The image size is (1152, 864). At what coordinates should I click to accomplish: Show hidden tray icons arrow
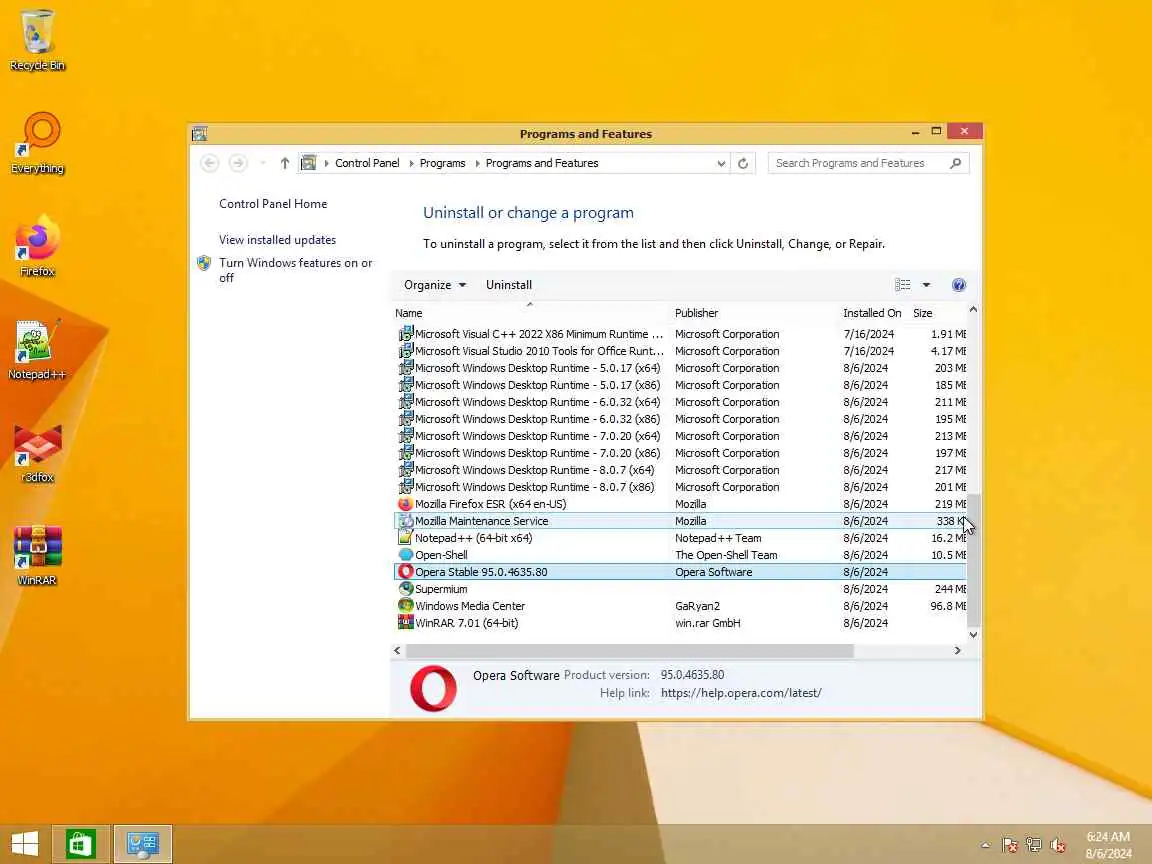[x=986, y=845]
